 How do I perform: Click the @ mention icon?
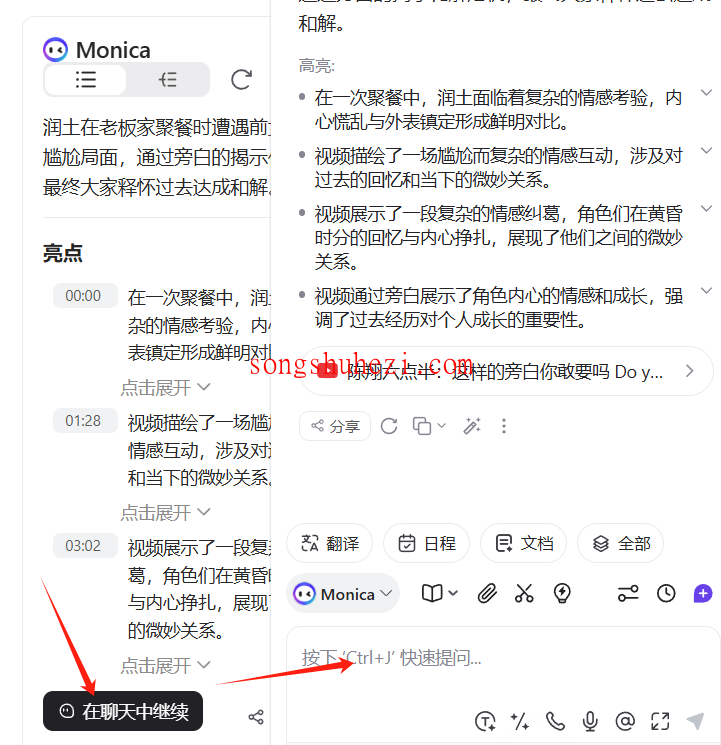[x=625, y=721]
